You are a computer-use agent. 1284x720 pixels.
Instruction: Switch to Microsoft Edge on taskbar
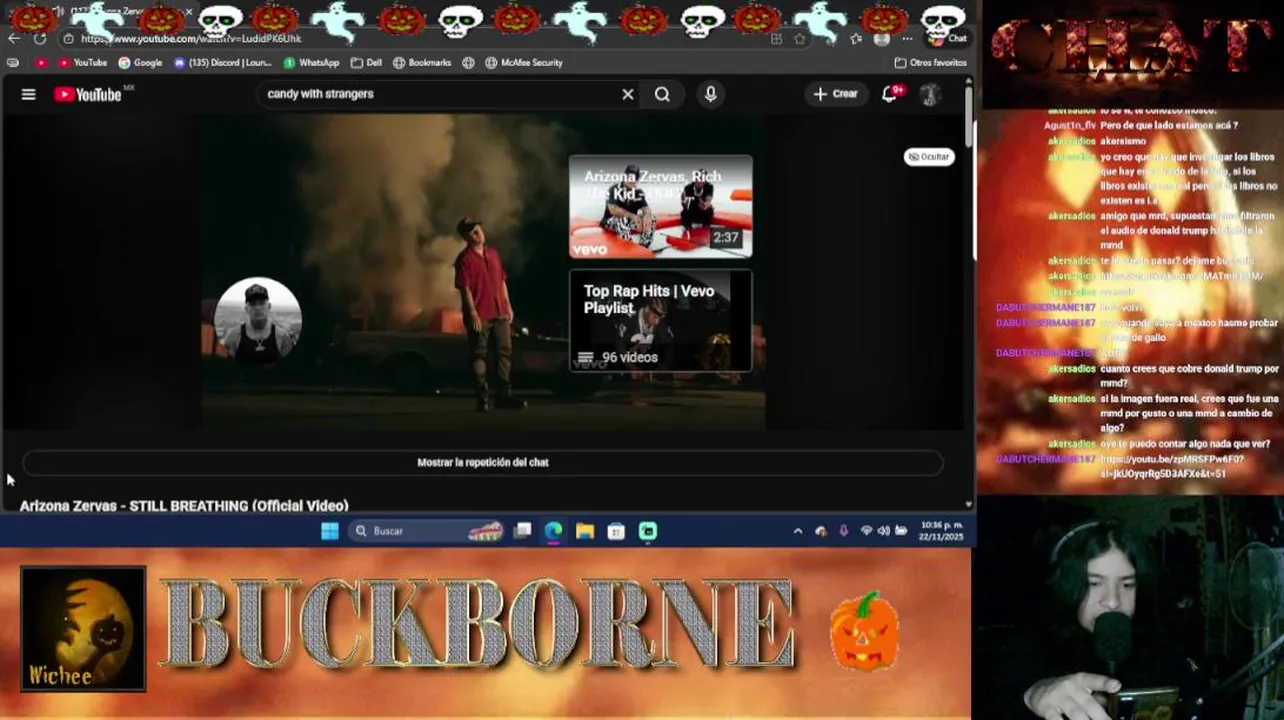(553, 531)
